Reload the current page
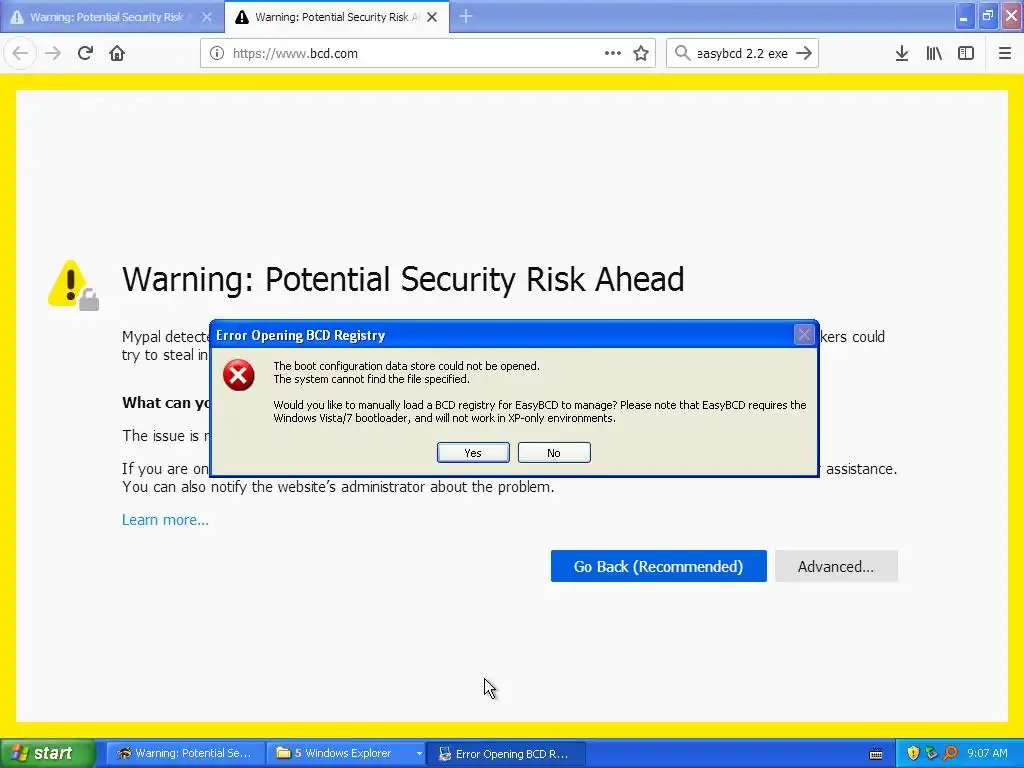Image resolution: width=1024 pixels, height=768 pixels. coord(85,53)
